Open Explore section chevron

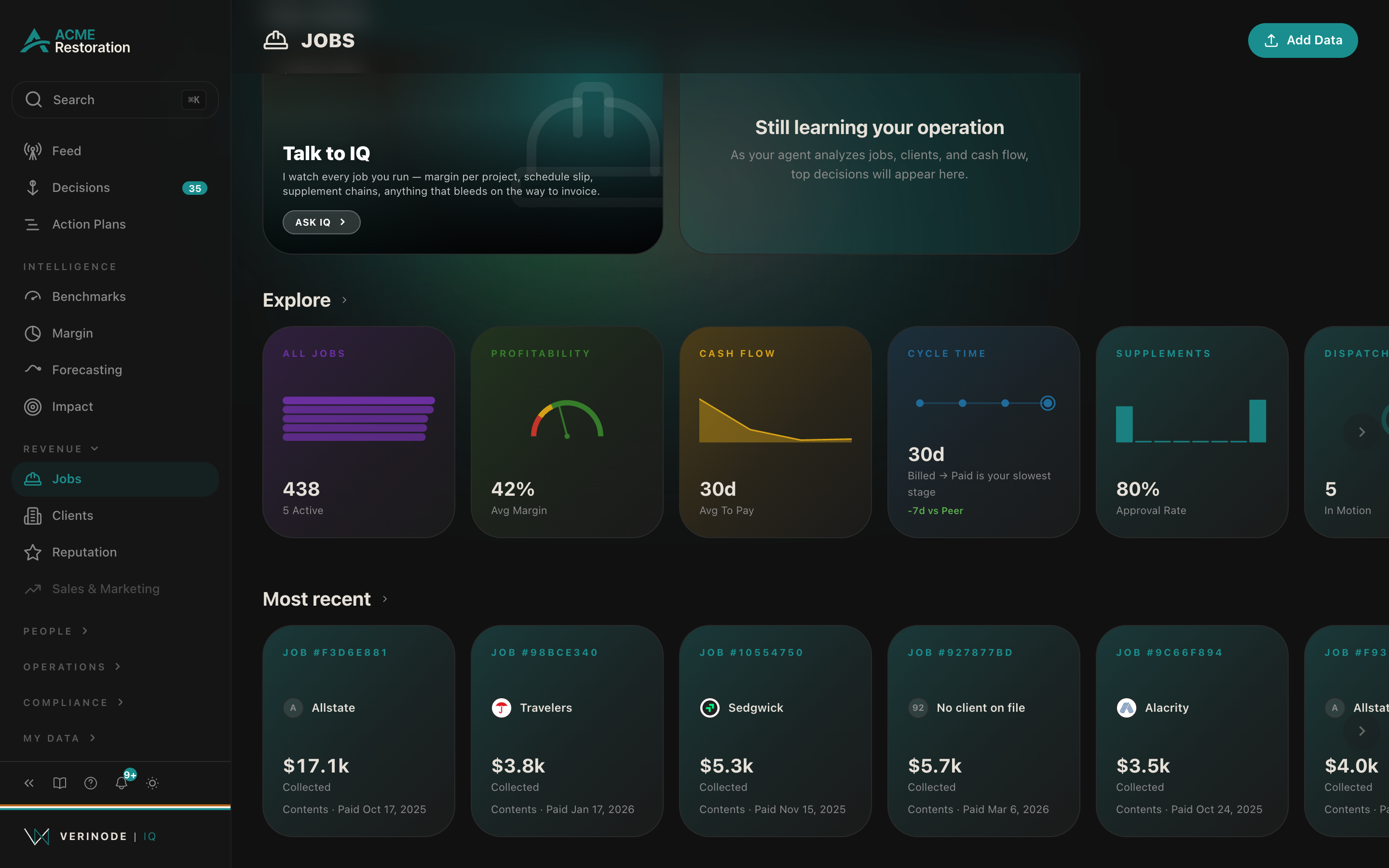[344, 299]
